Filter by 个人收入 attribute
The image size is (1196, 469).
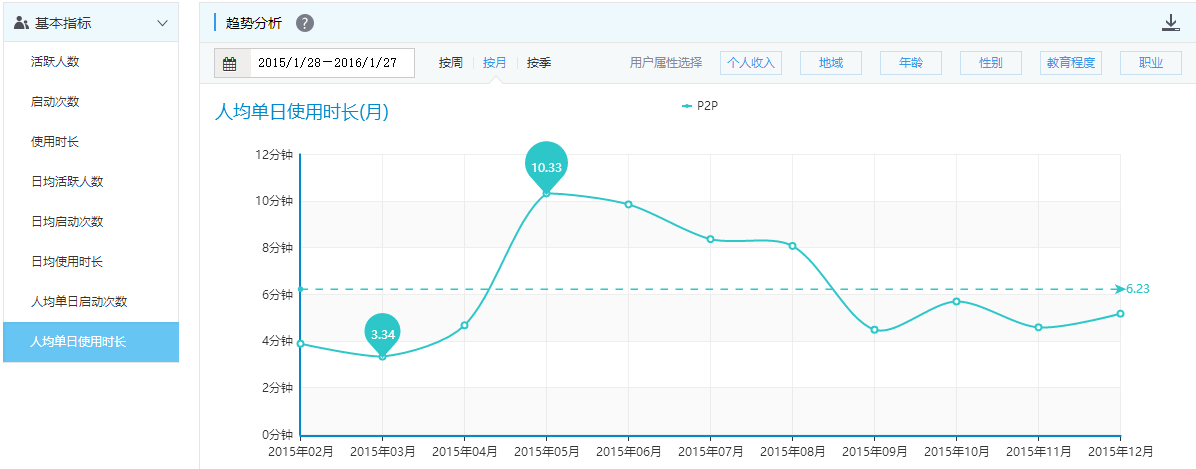750,63
